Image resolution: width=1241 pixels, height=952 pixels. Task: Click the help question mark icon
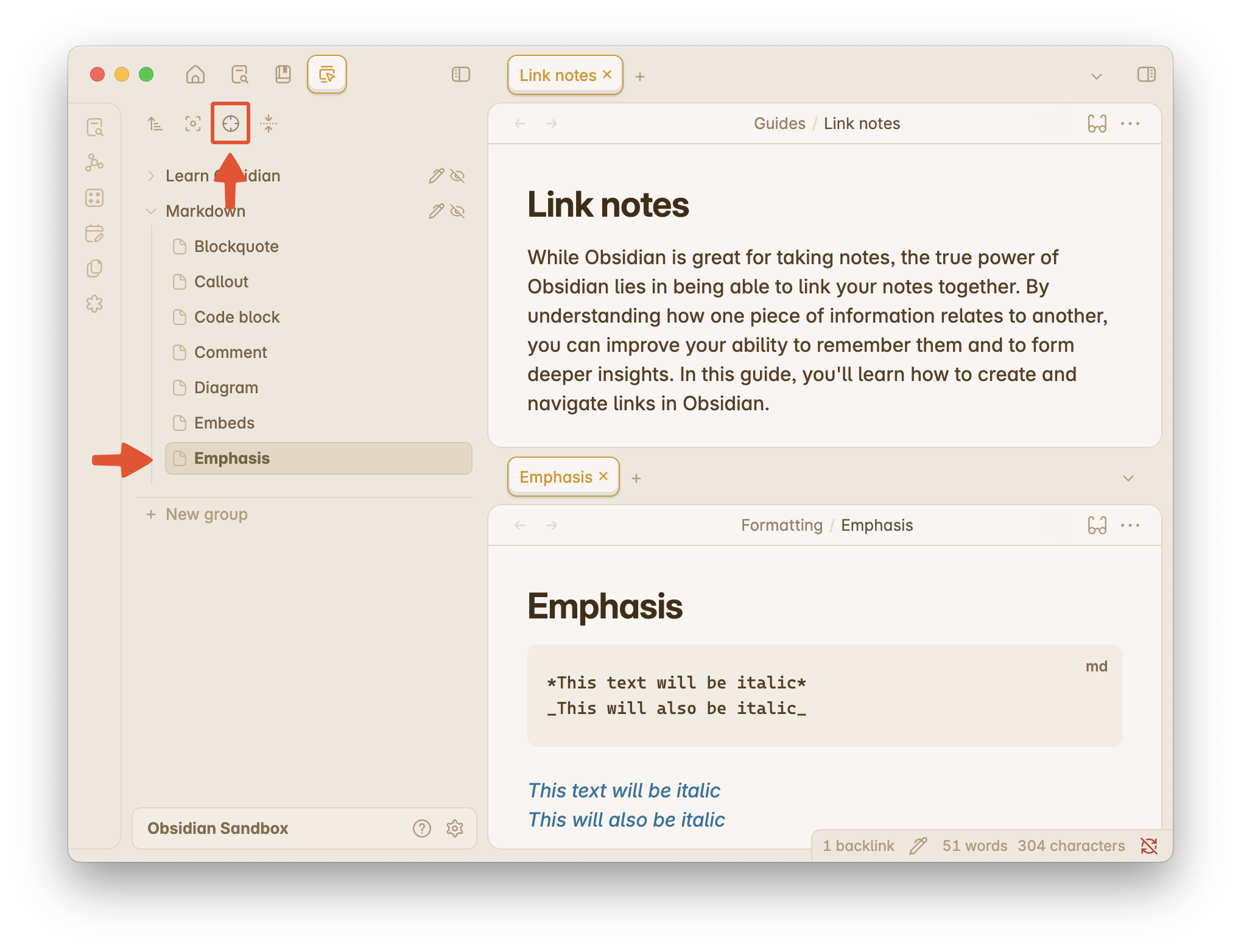[x=422, y=828]
